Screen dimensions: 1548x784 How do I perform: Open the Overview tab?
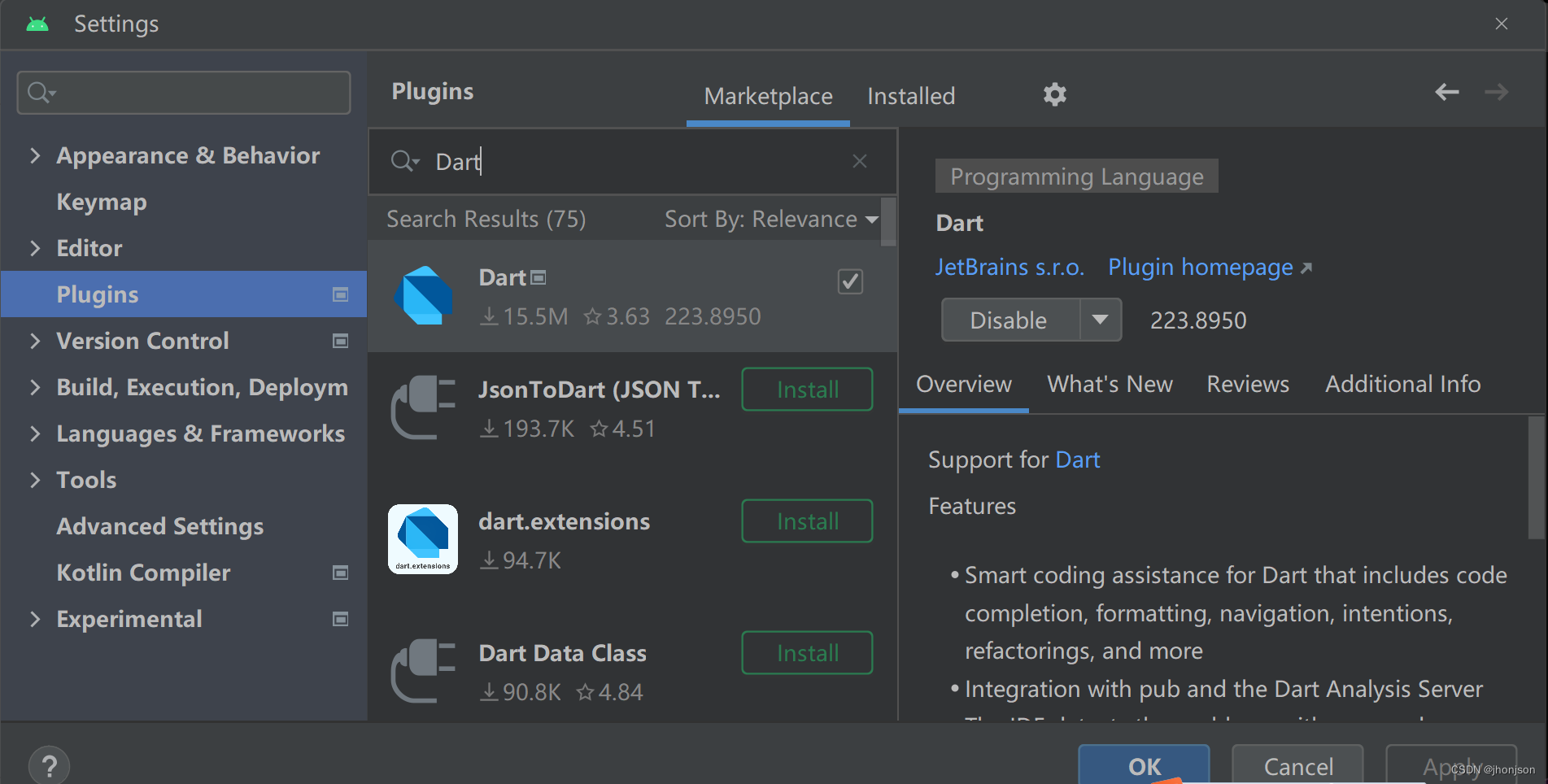[x=964, y=384]
